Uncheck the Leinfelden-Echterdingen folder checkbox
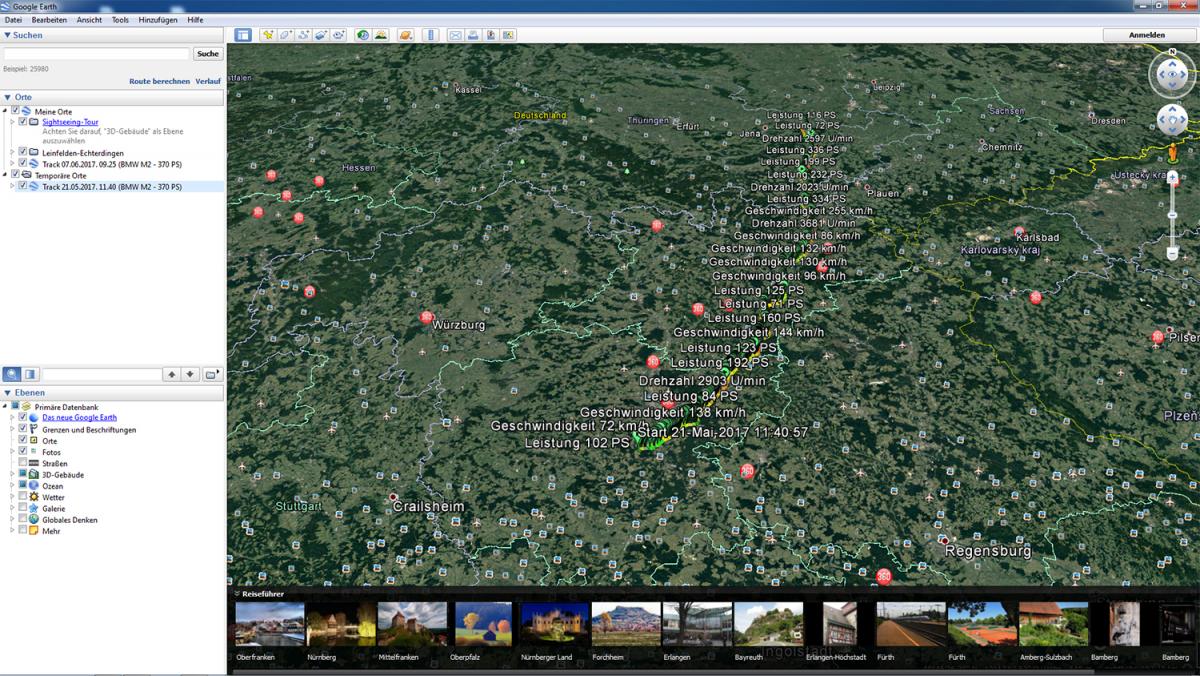This screenshot has width=1200, height=676. click(x=23, y=153)
